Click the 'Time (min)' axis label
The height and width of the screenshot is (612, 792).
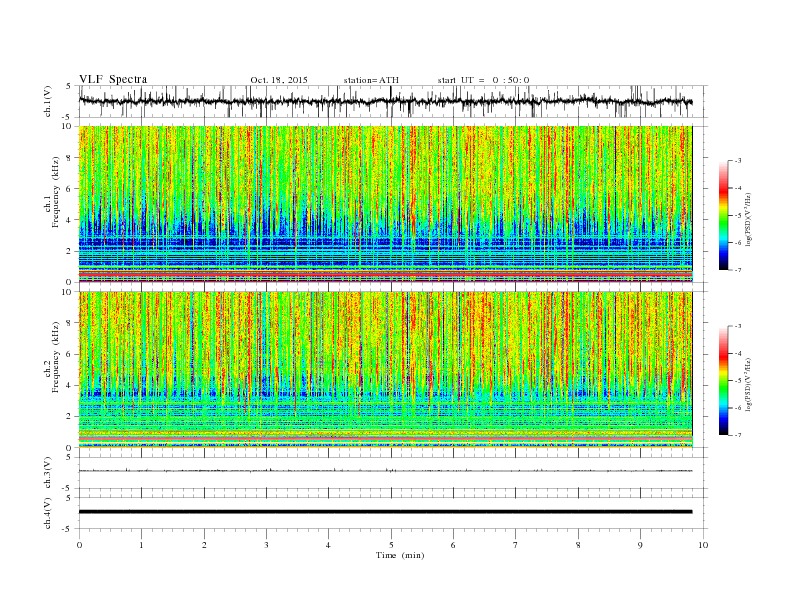(x=400, y=555)
